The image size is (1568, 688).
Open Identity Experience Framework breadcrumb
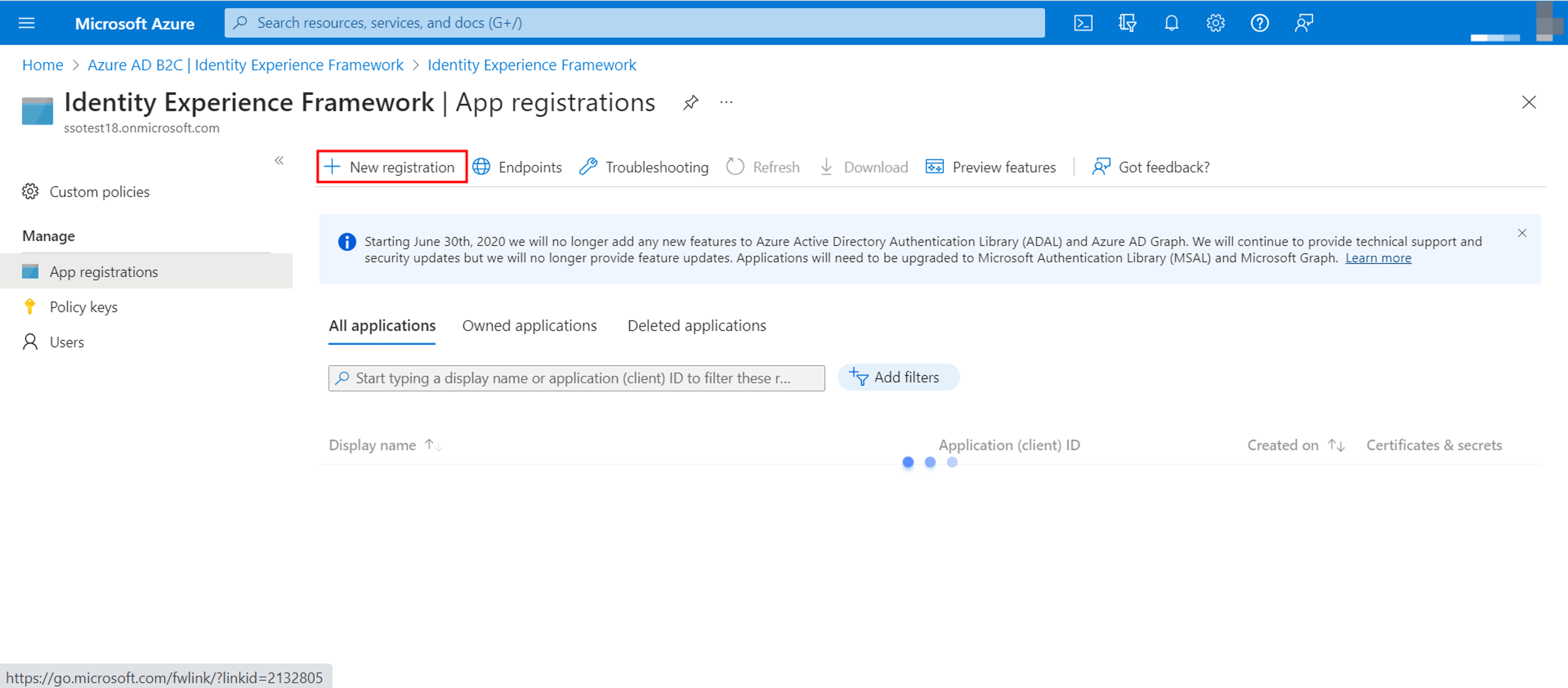[531, 65]
